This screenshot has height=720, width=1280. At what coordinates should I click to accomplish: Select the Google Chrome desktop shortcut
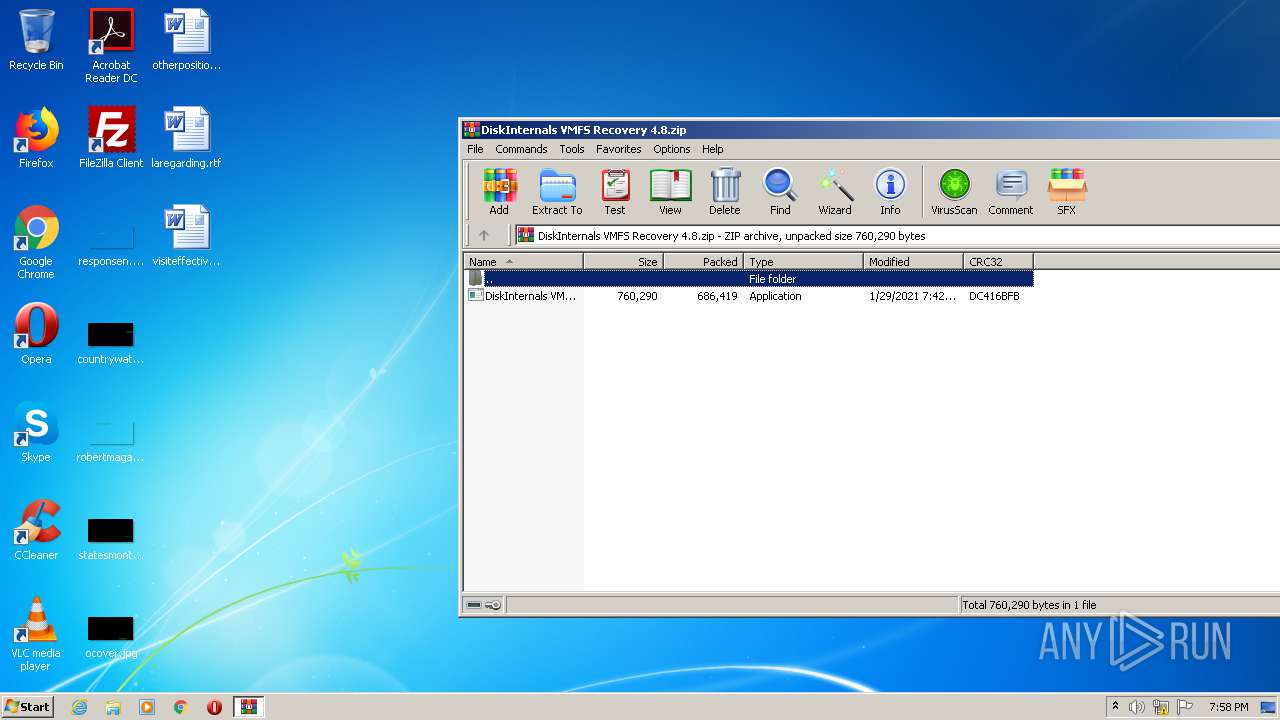click(36, 242)
